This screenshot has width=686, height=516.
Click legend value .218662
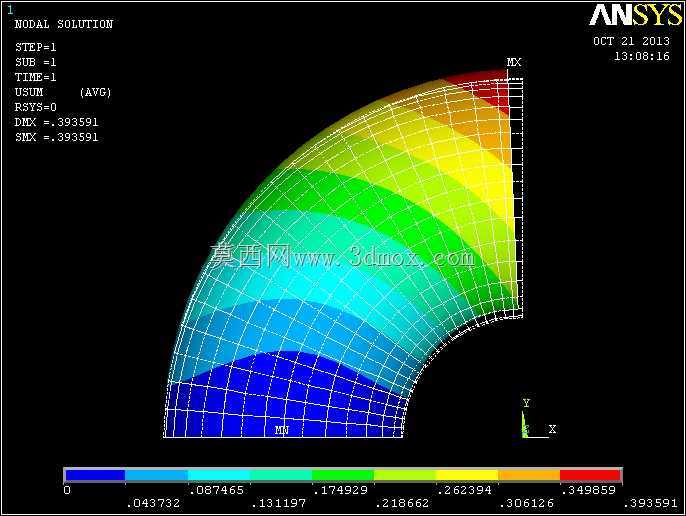pos(402,503)
